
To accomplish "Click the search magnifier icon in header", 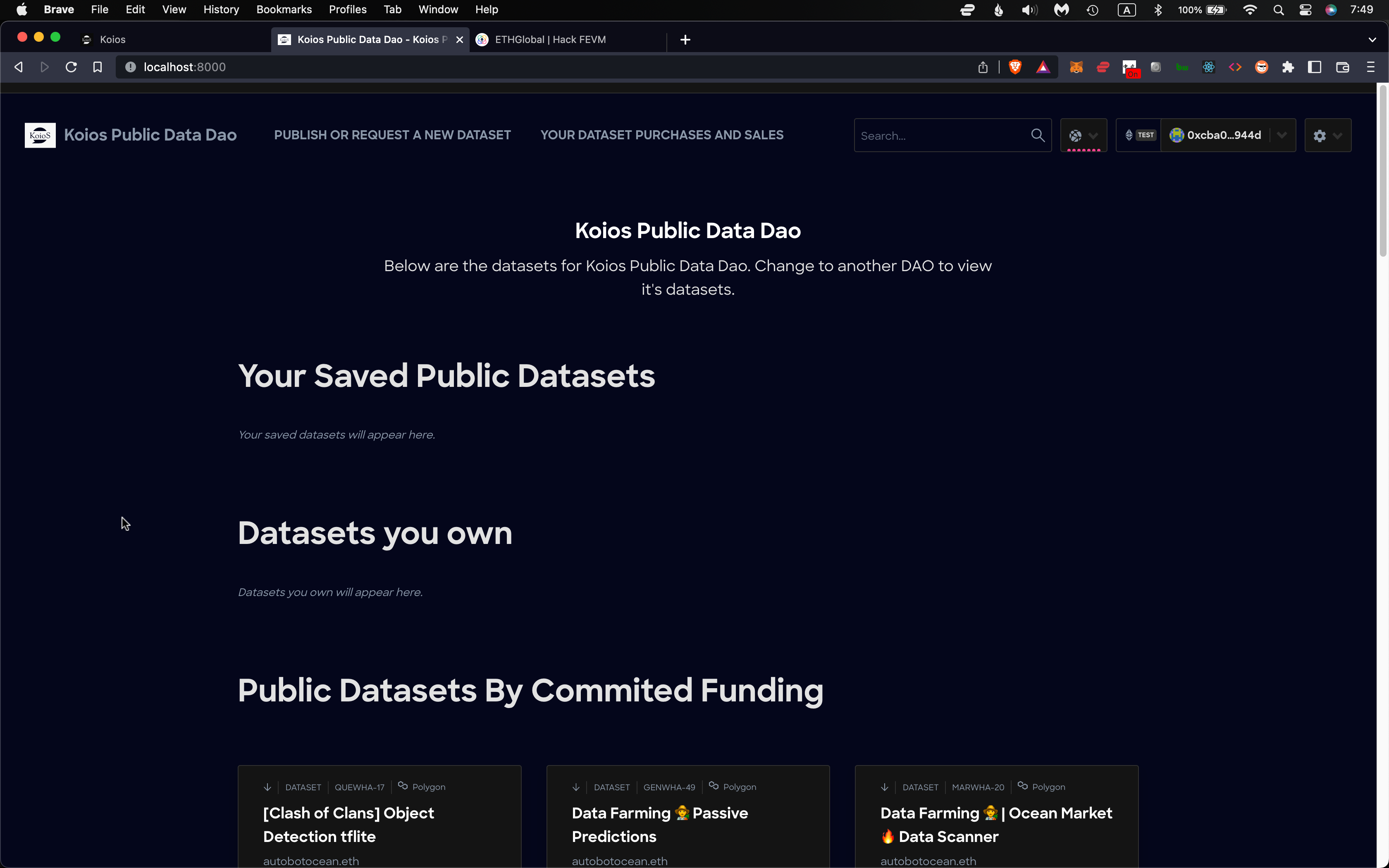I will coord(1037,136).
